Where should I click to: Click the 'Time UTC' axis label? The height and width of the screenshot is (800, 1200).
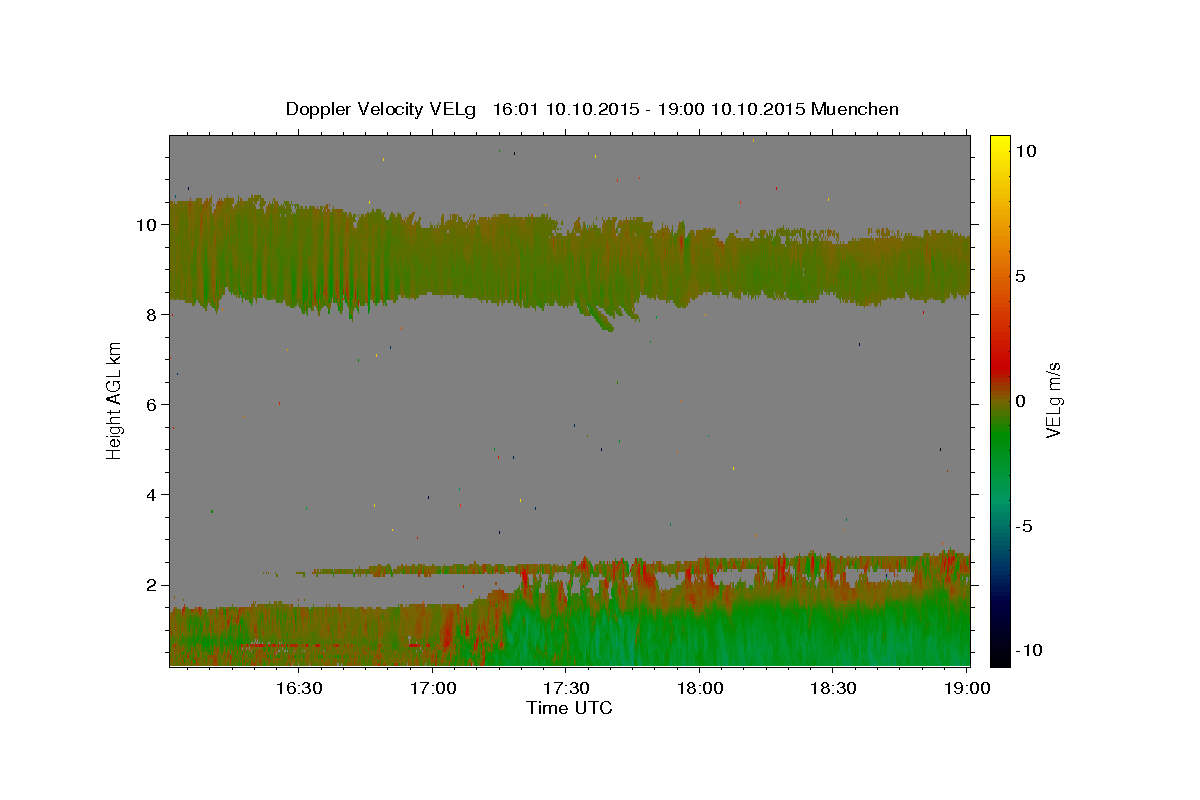pos(569,708)
